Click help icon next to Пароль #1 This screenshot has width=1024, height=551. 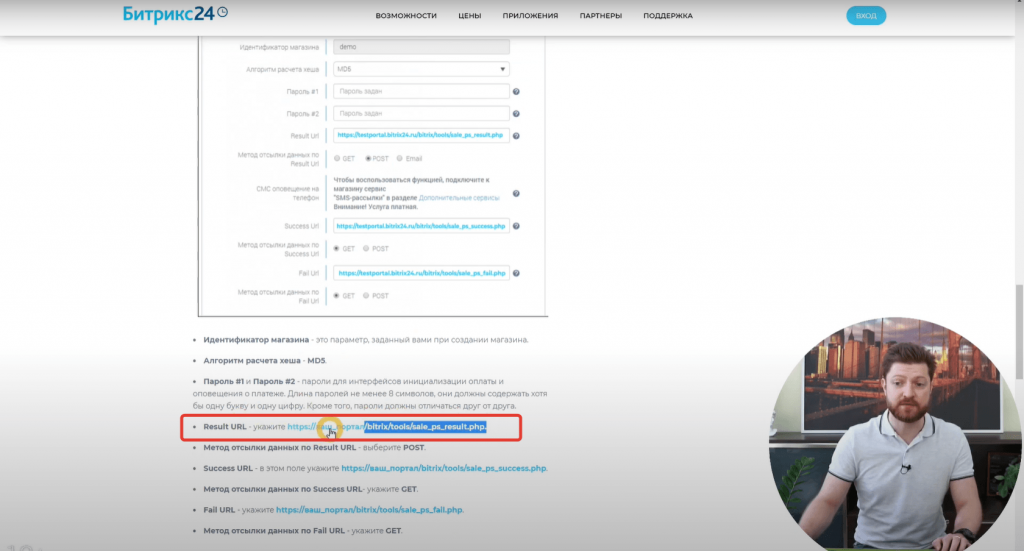[516, 92]
